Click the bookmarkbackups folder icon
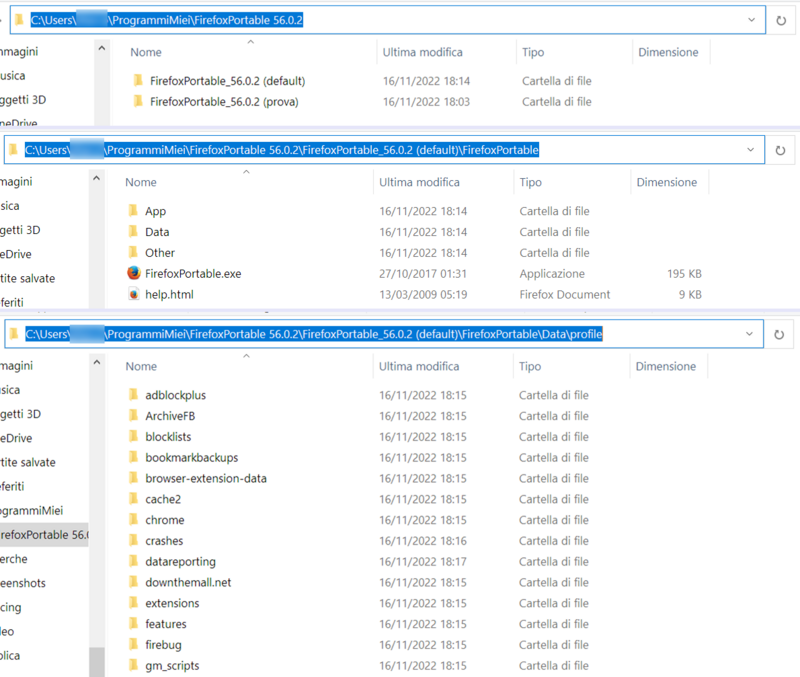The height and width of the screenshot is (677, 800). click(134, 457)
